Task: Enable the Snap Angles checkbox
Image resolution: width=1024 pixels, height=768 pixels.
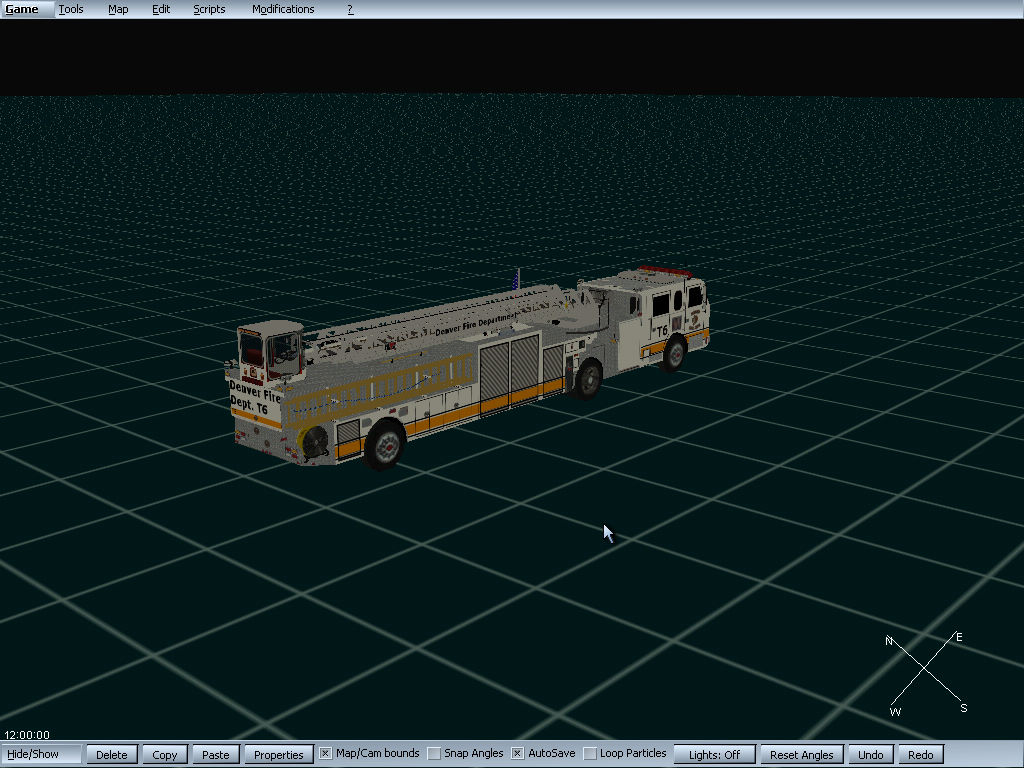Action: tap(434, 754)
